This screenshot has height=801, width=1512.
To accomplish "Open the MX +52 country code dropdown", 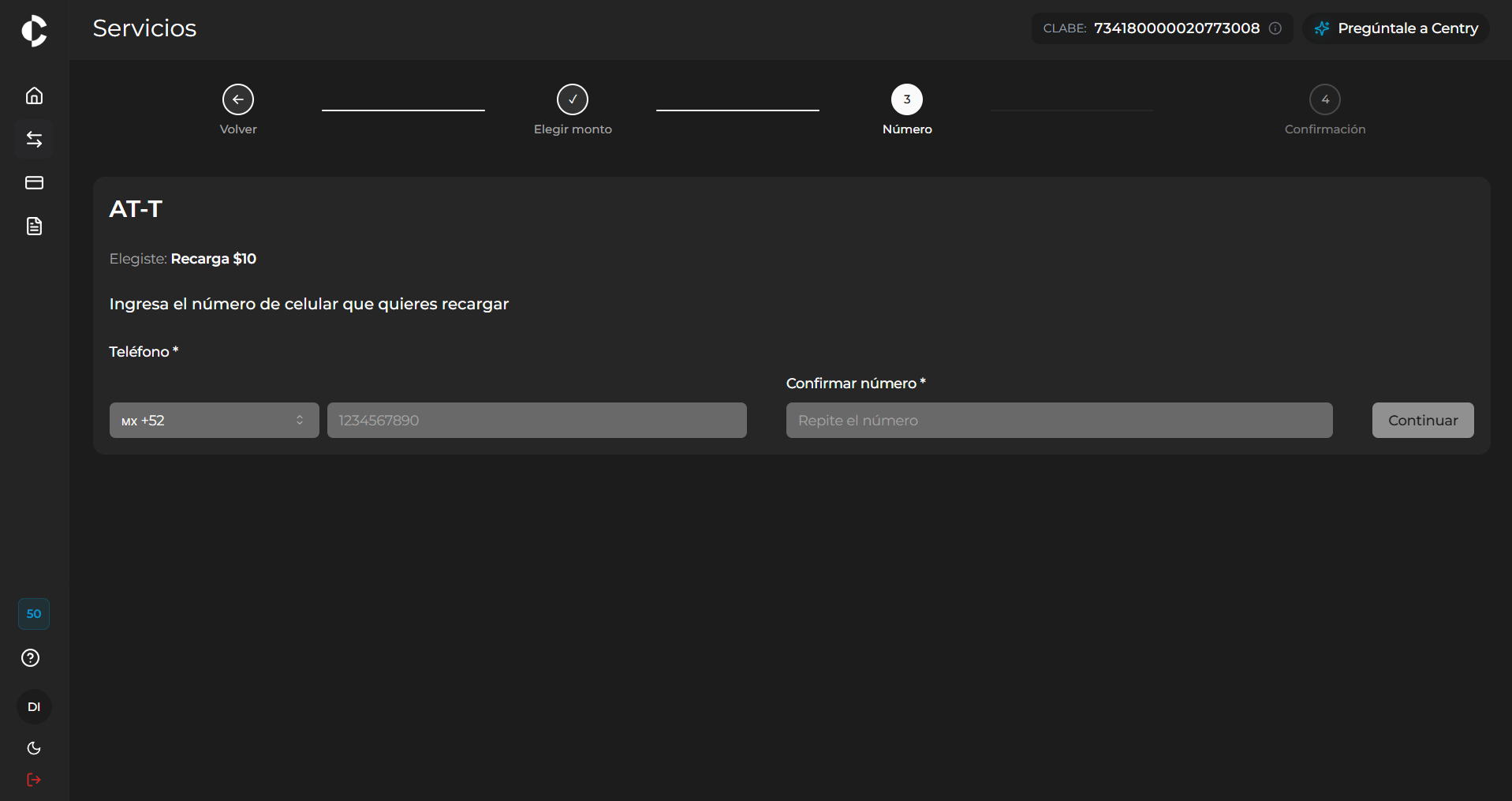I will (x=215, y=421).
